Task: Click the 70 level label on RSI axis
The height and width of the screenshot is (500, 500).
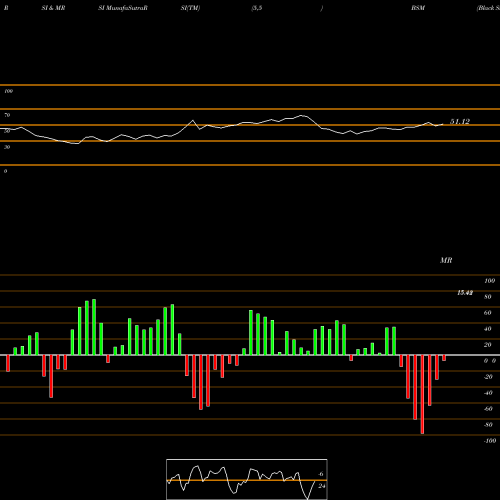Action: click(7, 115)
